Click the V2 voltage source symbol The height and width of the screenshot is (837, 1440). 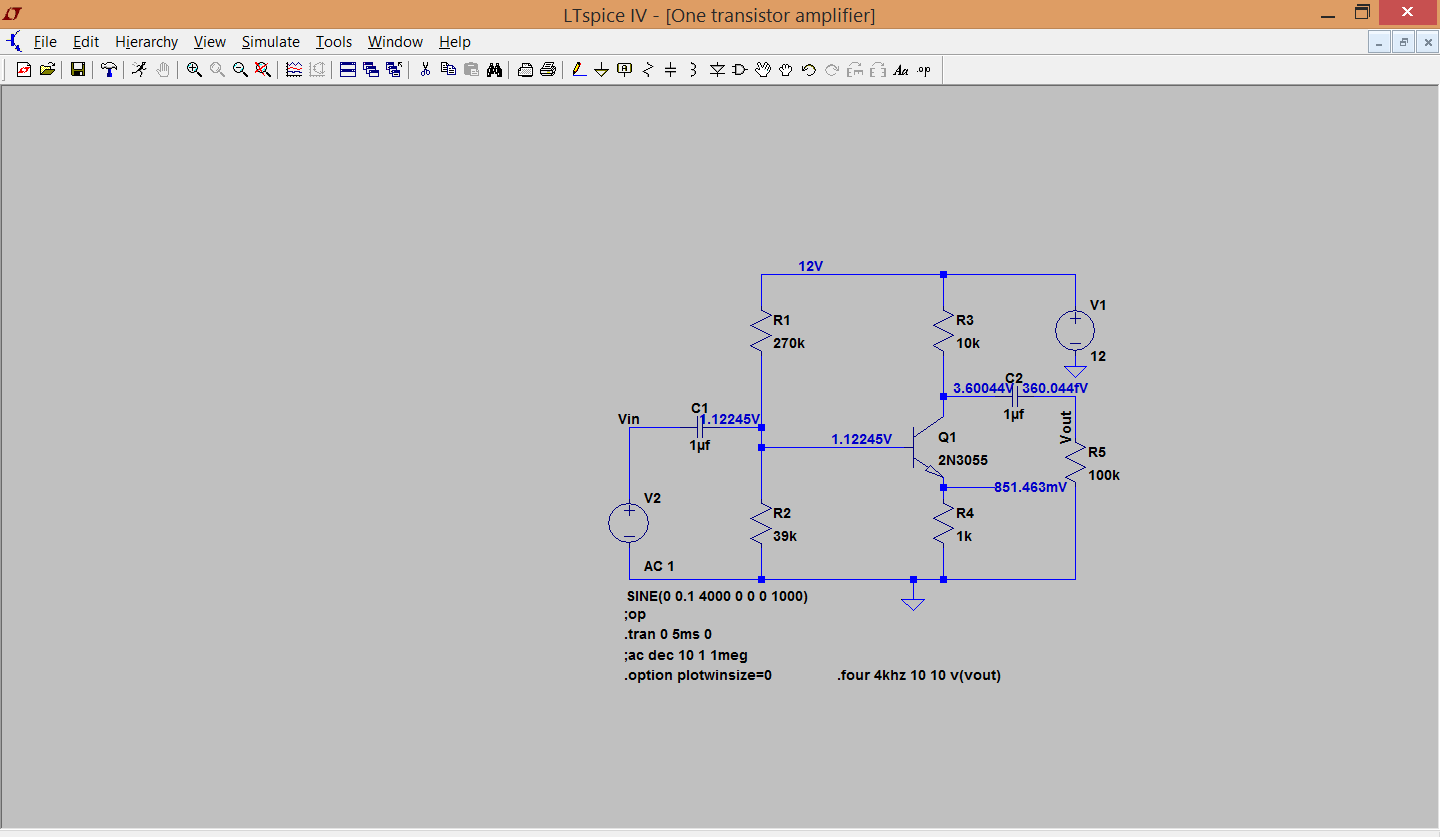[629, 523]
